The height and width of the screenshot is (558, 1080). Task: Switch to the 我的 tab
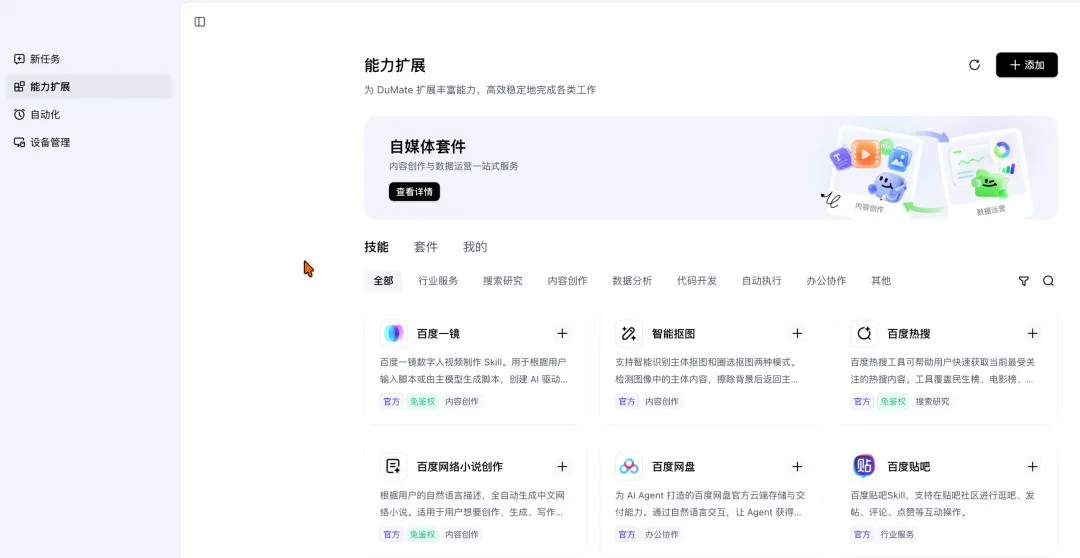tap(475, 247)
